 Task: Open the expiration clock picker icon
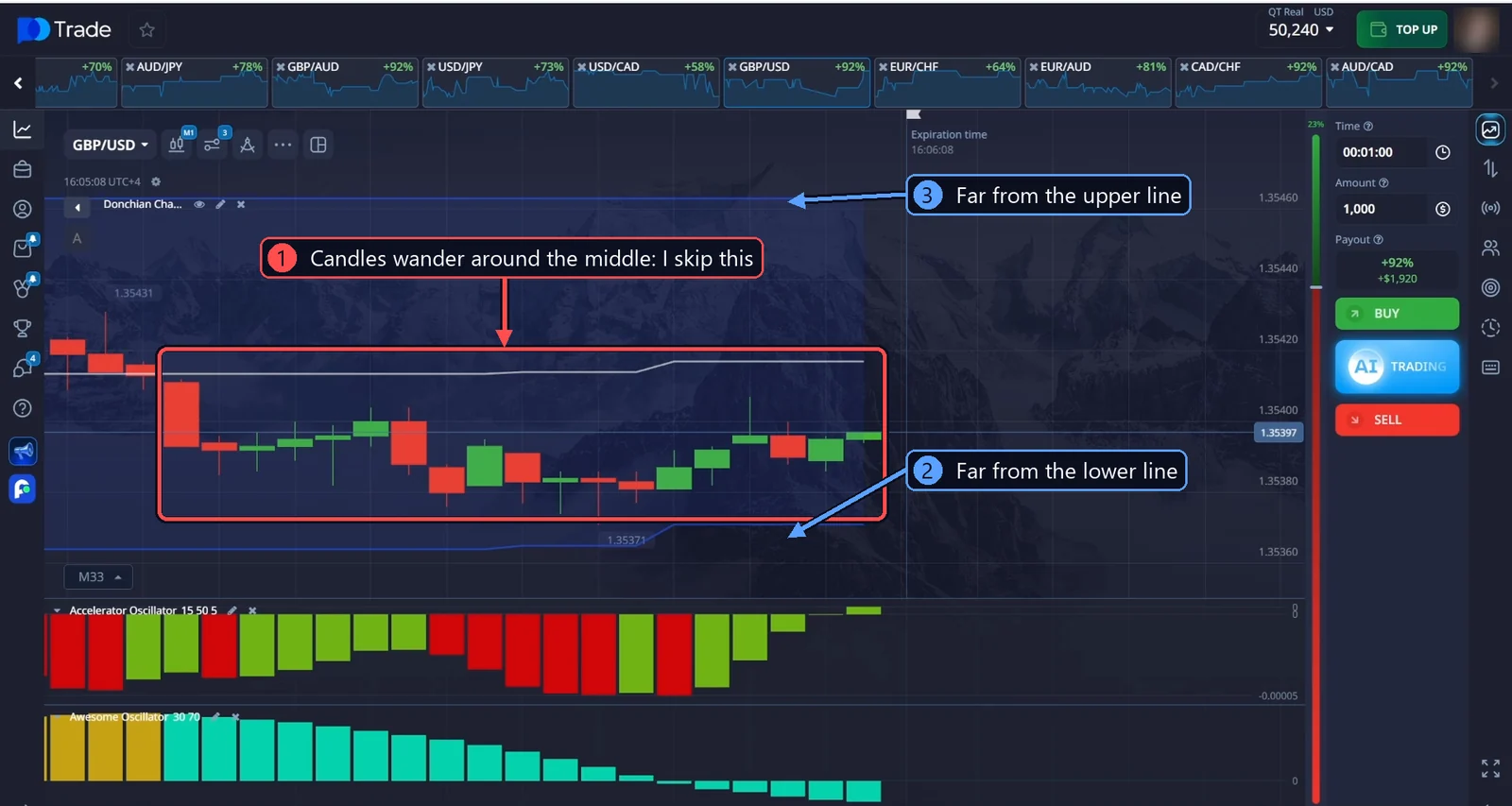point(1443,152)
